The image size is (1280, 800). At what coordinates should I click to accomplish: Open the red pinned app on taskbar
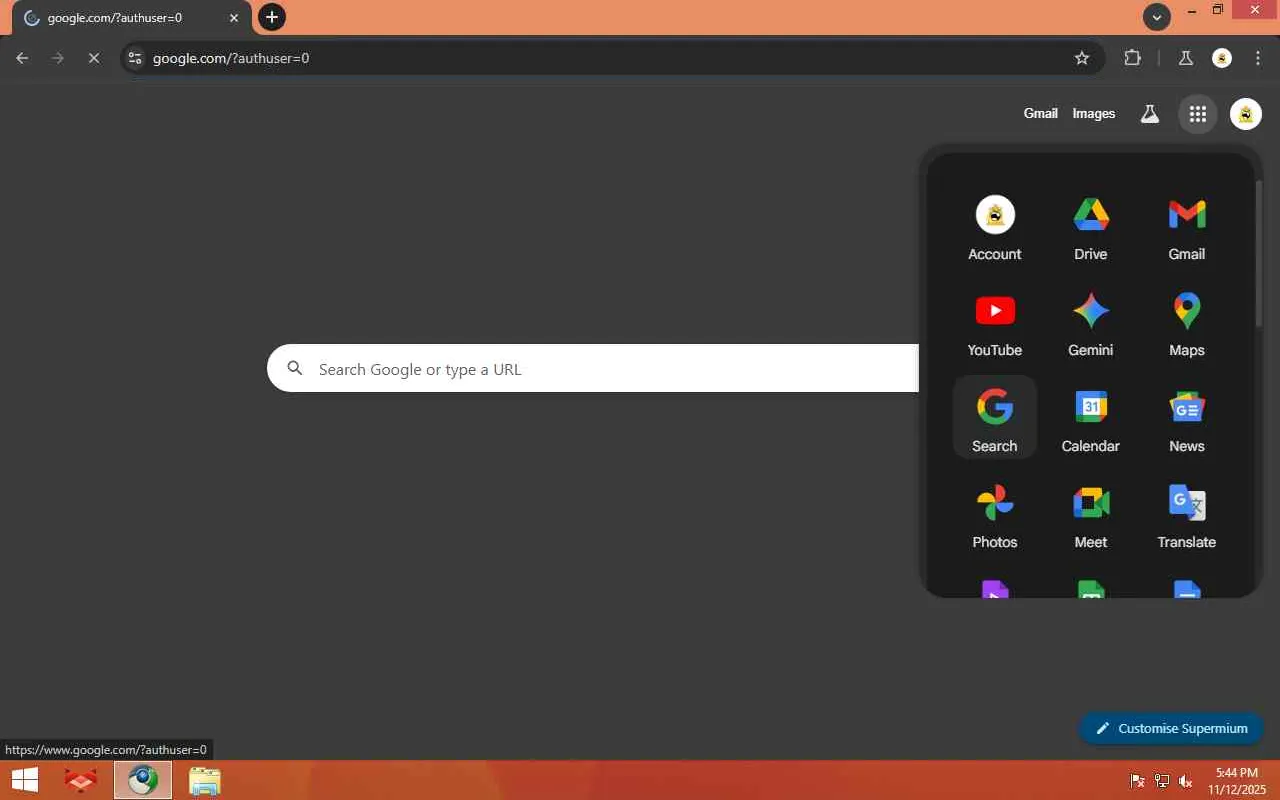pos(81,780)
